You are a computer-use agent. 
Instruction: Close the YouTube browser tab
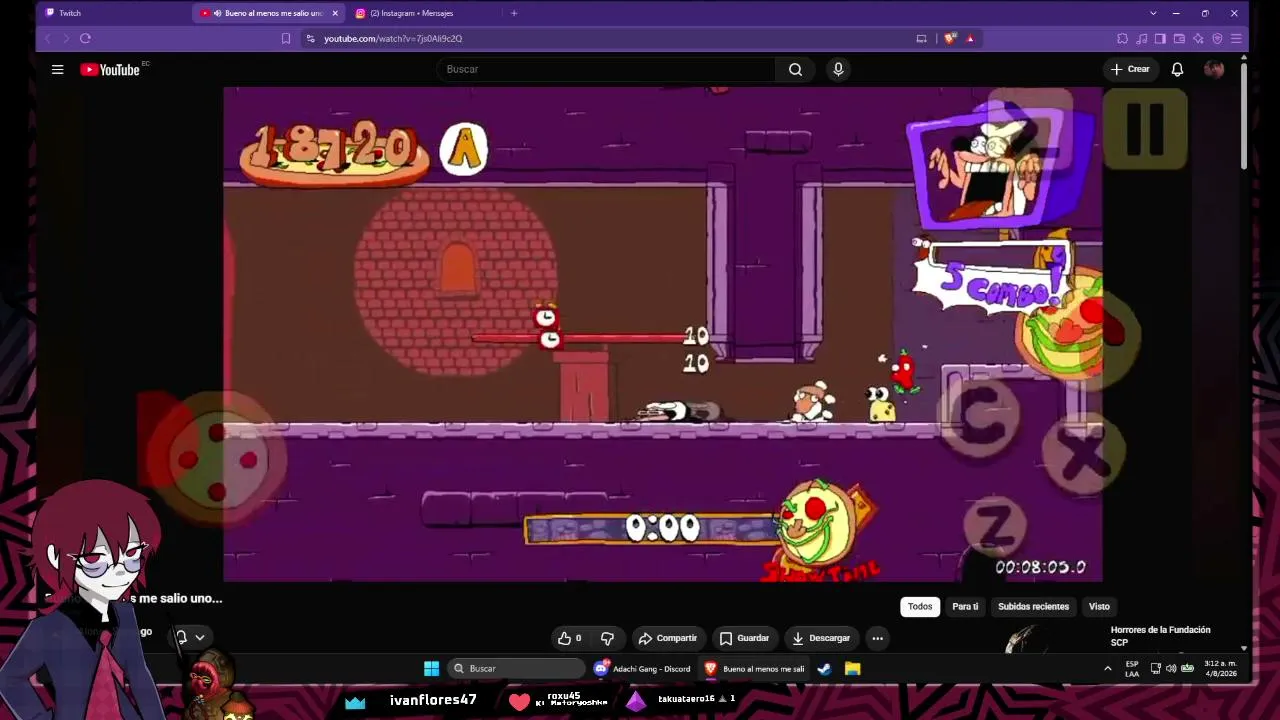coord(335,13)
